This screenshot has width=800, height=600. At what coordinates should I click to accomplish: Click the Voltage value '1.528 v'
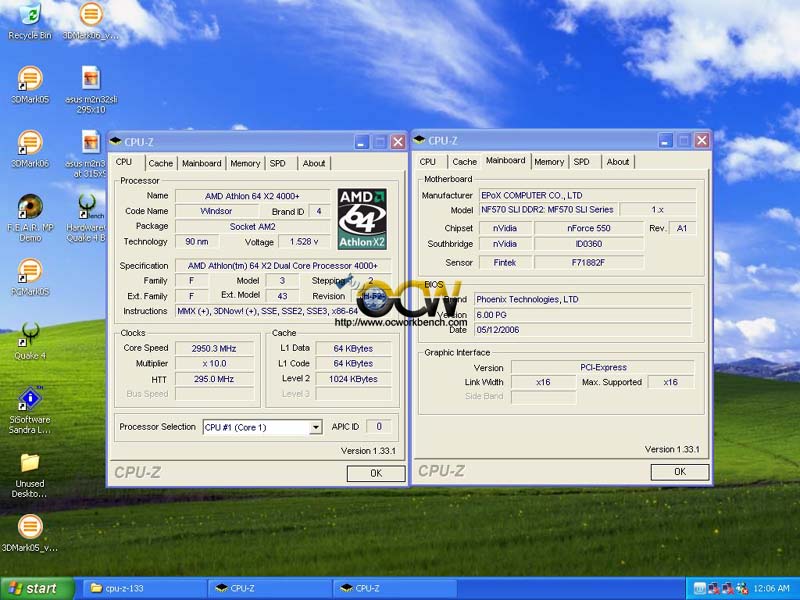point(304,241)
